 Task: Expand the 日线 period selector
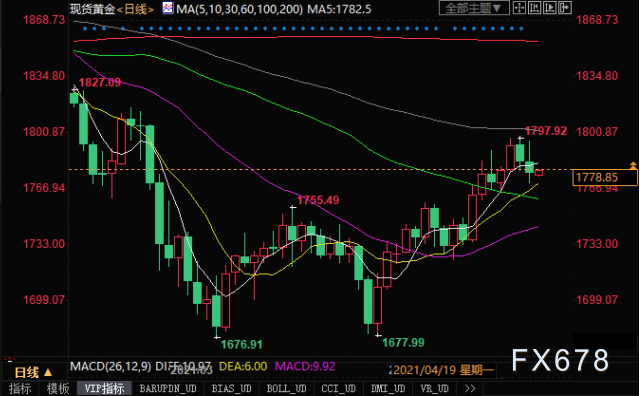(33, 372)
